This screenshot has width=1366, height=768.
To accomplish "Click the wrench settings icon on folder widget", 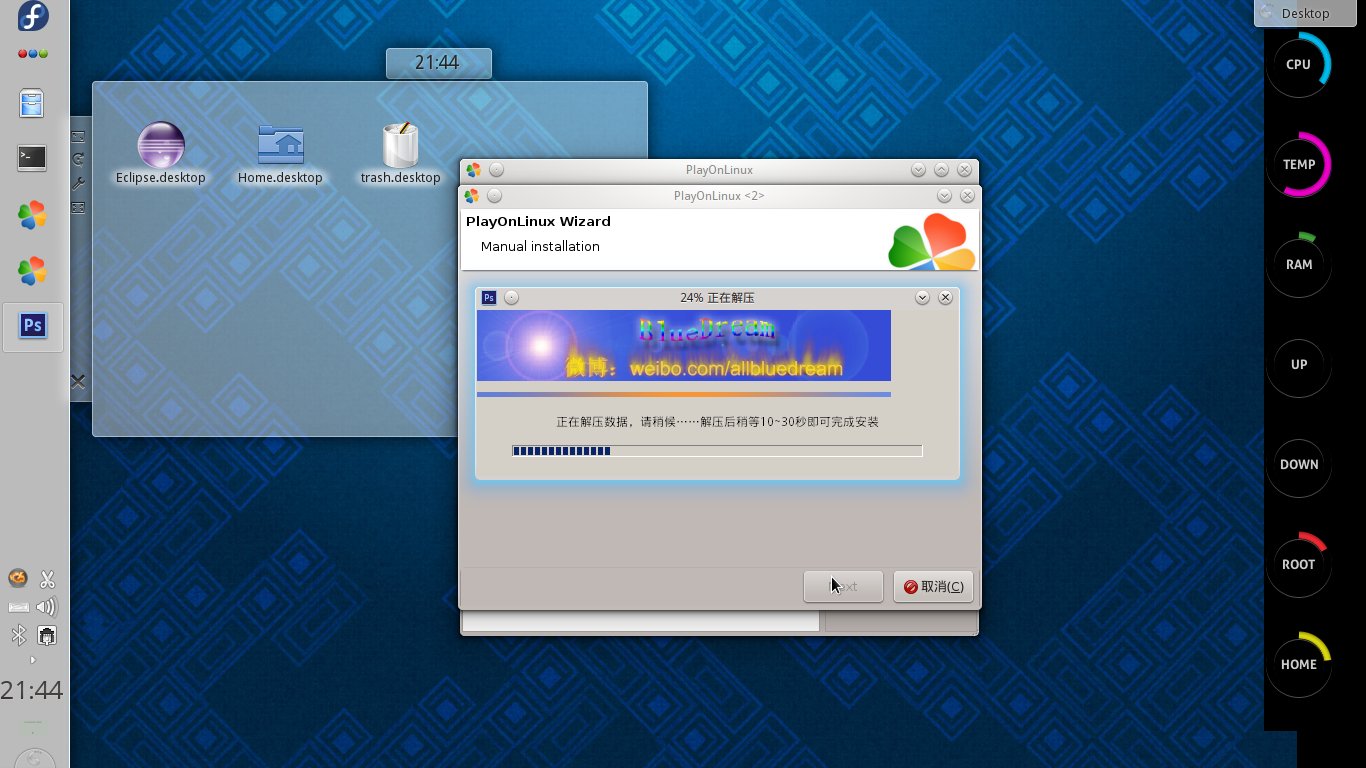I will (x=78, y=184).
